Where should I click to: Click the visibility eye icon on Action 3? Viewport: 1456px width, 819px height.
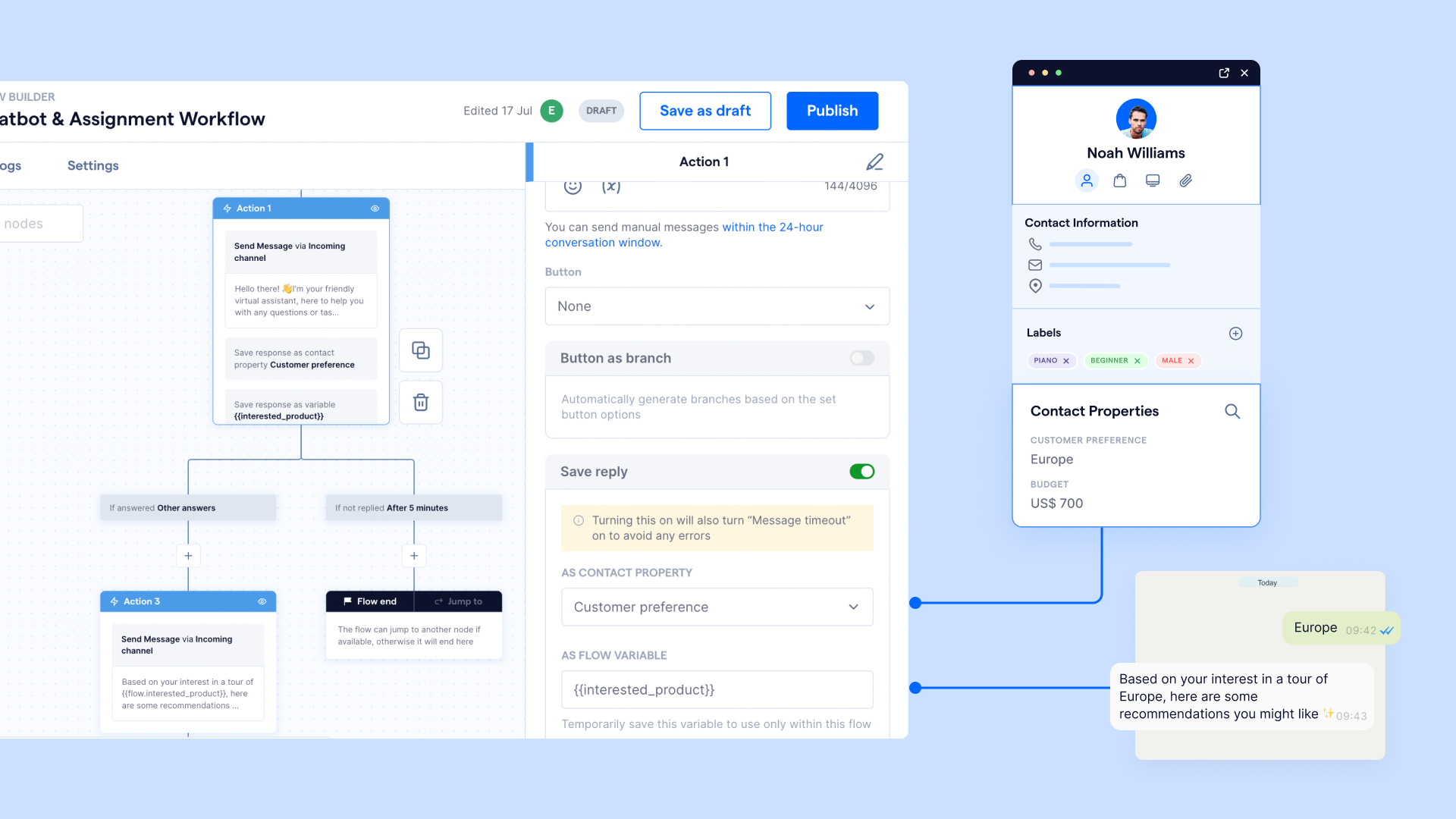click(x=262, y=601)
